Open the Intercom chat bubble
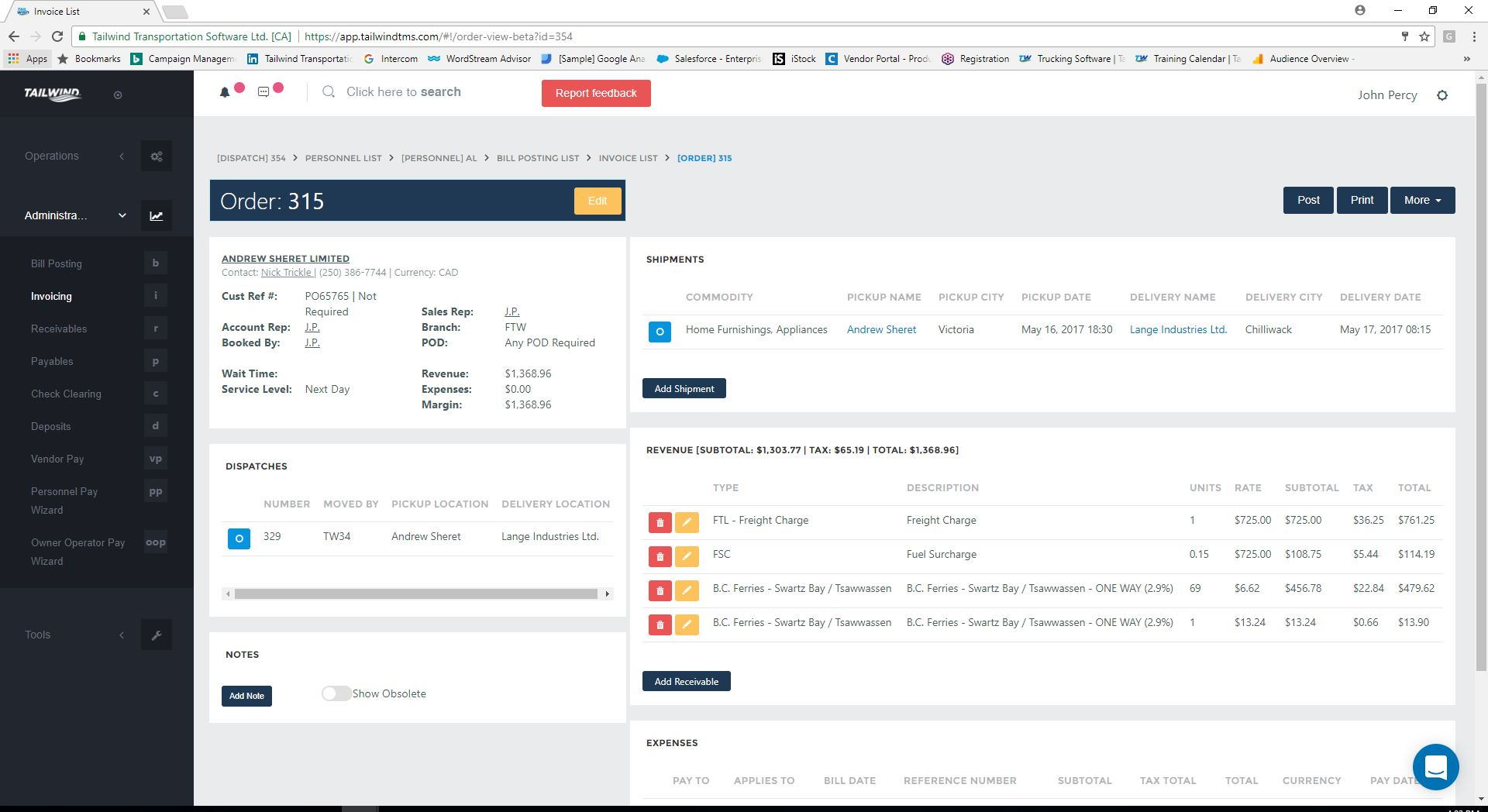The height and width of the screenshot is (812, 1488). 1435,767
